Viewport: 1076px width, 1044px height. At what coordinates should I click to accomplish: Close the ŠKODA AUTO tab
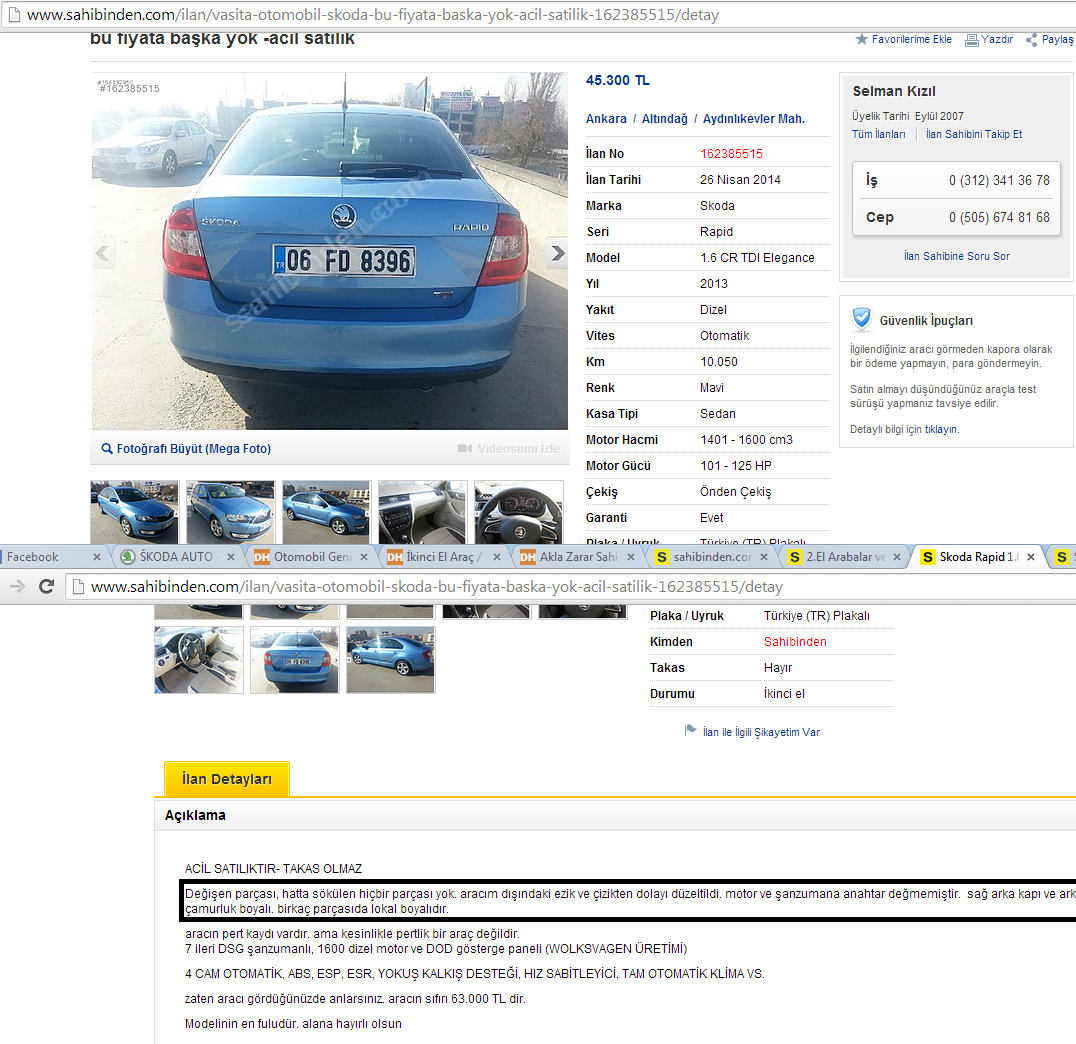231,557
